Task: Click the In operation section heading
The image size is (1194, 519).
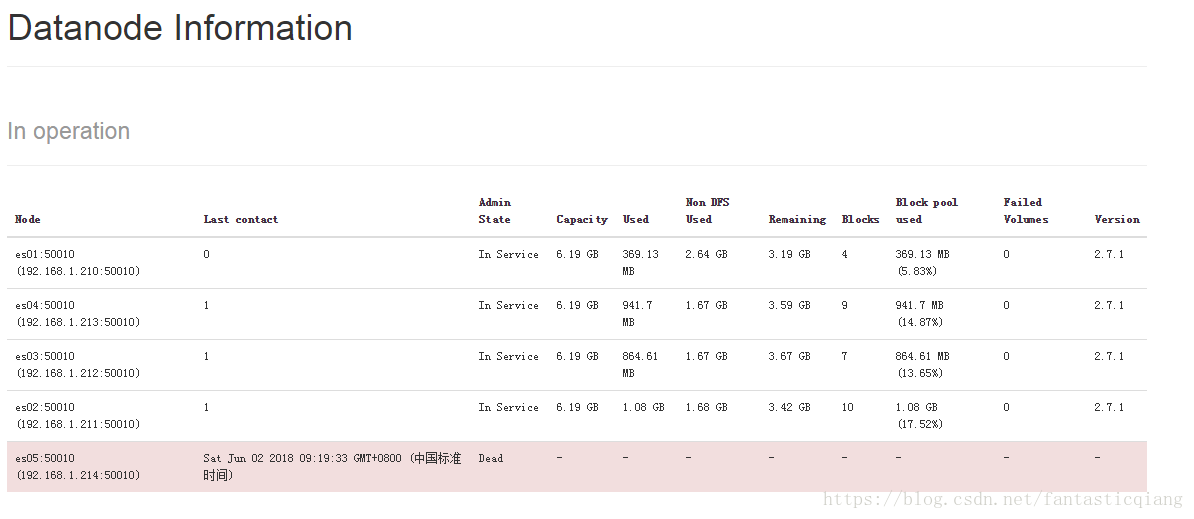Action: (x=69, y=131)
